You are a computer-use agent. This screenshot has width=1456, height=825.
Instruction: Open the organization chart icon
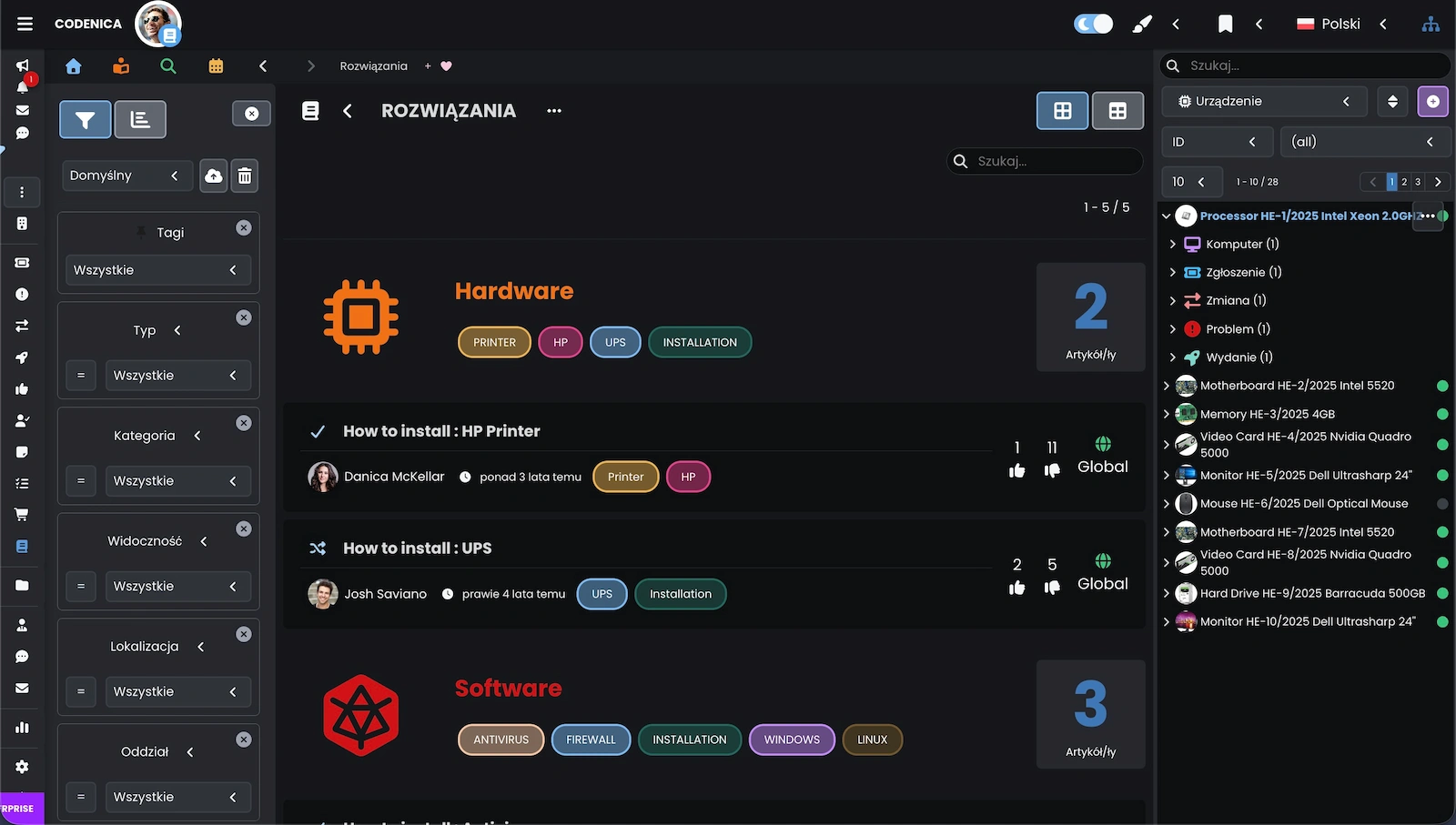pos(1431,25)
